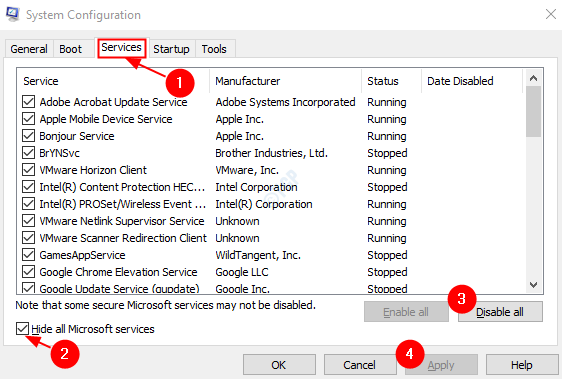This screenshot has height=379, width=562.
Task: Click the Apply button
Action: pos(441,365)
